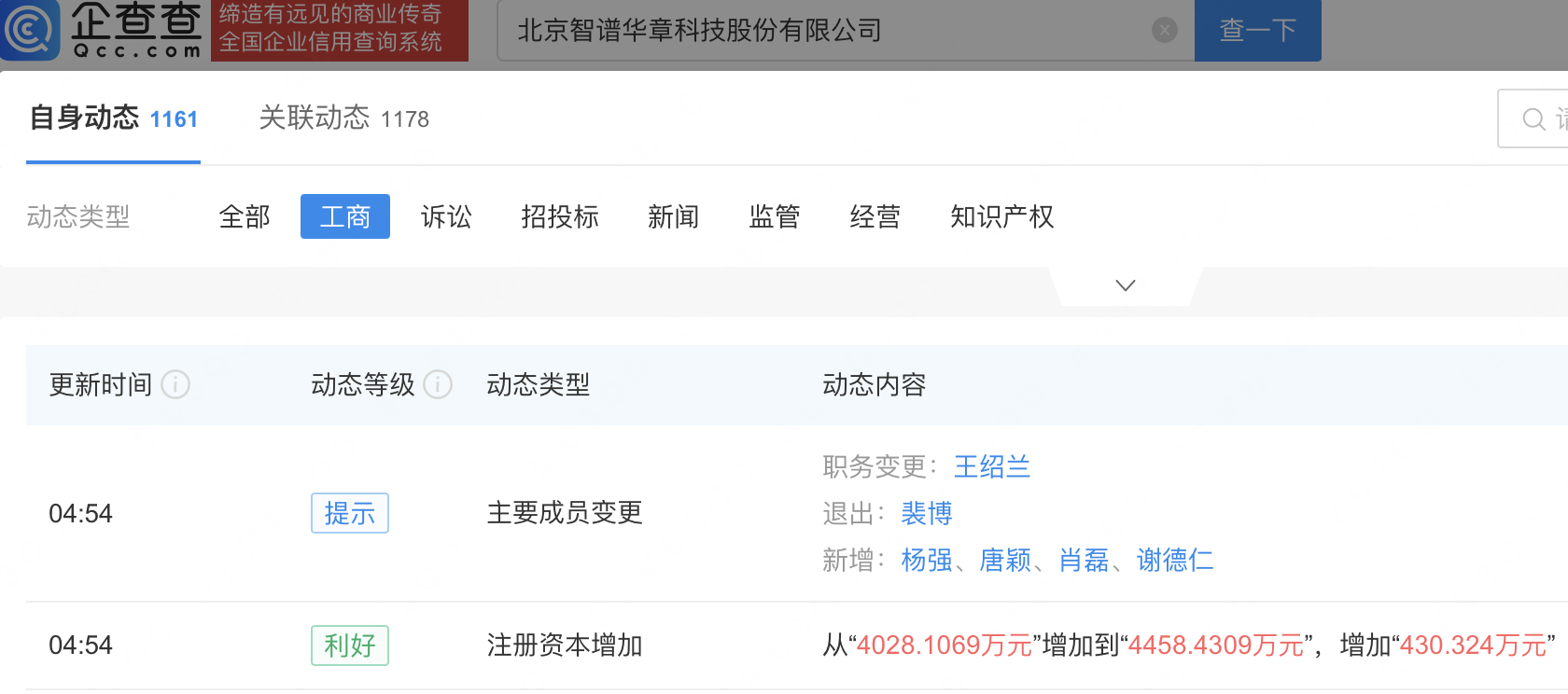Expand the filter panel chevron

coord(1126,285)
